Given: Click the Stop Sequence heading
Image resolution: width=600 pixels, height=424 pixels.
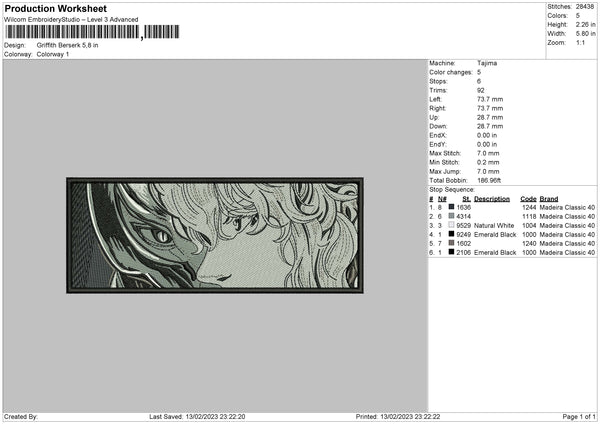Looking at the screenshot, I should (452, 189).
